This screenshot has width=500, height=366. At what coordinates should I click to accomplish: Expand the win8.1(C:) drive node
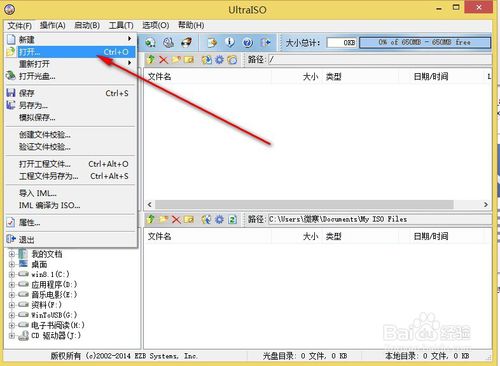12,275
